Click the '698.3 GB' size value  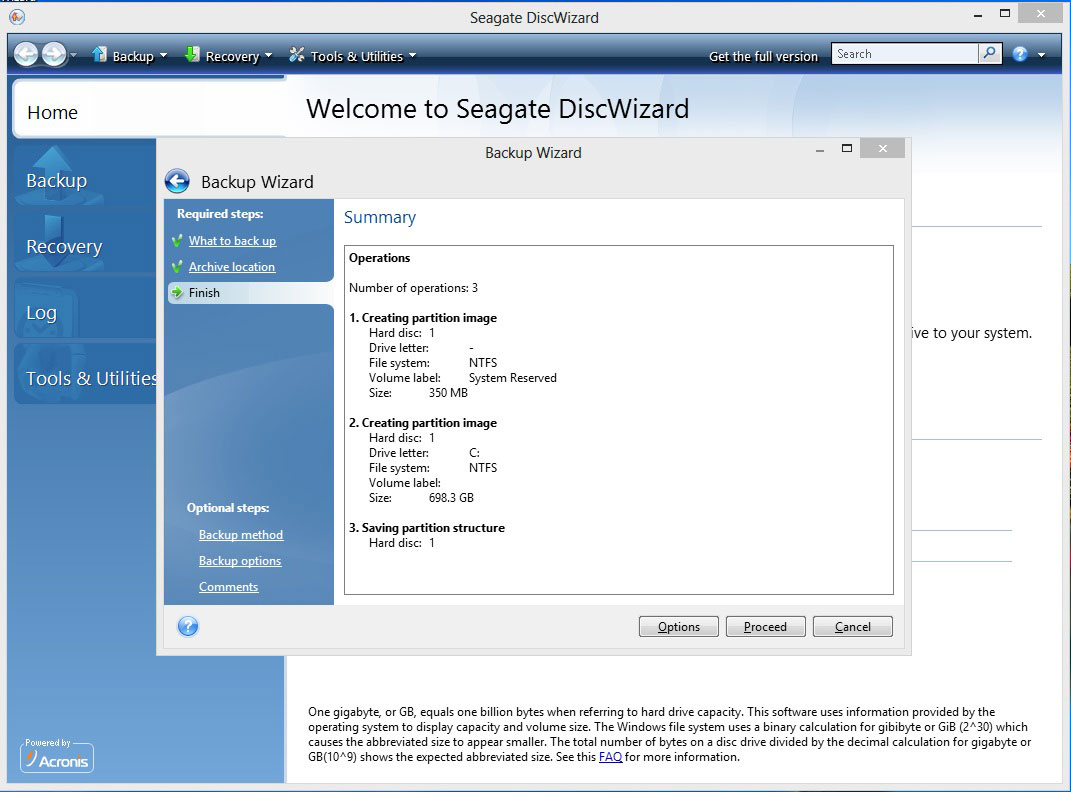click(451, 498)
